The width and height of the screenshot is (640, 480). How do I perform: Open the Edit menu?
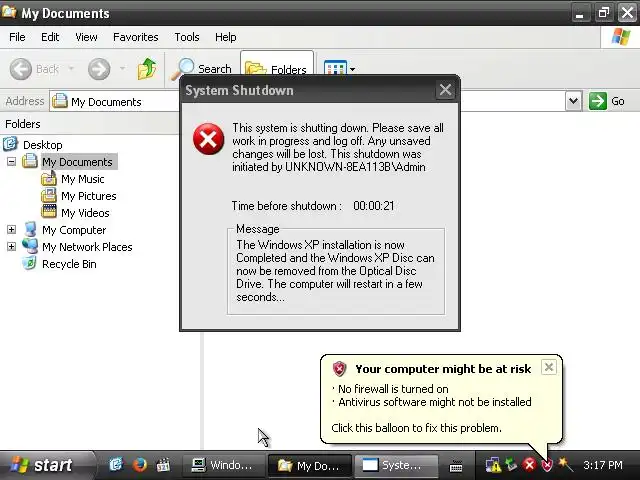click(x=50, y=37)
